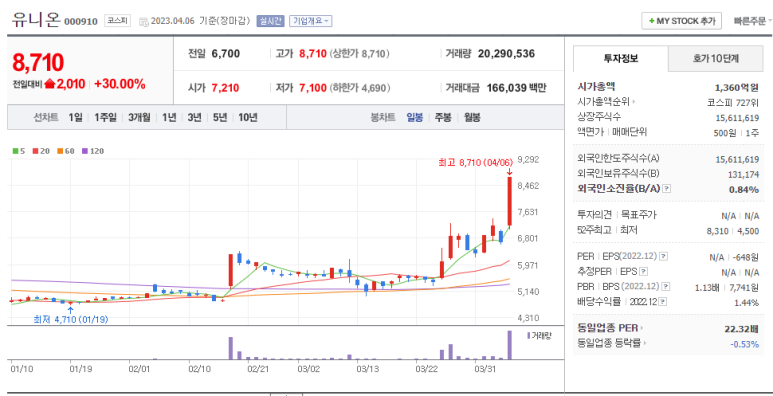Toggle the 5-day moving average legend
The height and width of the screenshot is (396, 773).
[x=19, y=151]
